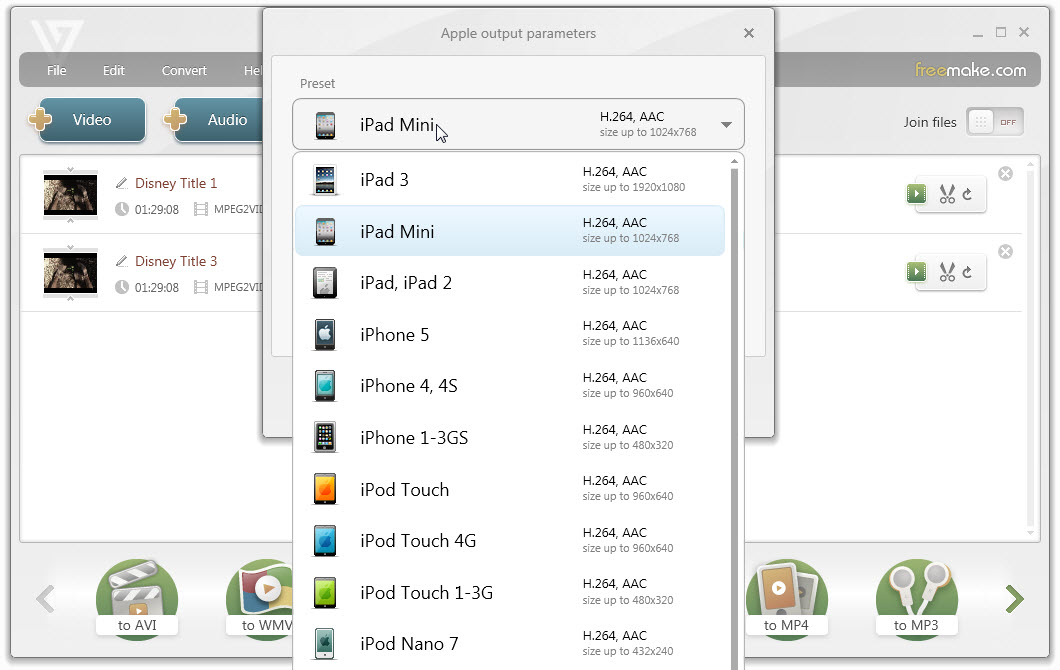Choose the iPhone 4, 4S preset
The image size is (1060, 670).
pyautogui.click(x=510, y=386)
